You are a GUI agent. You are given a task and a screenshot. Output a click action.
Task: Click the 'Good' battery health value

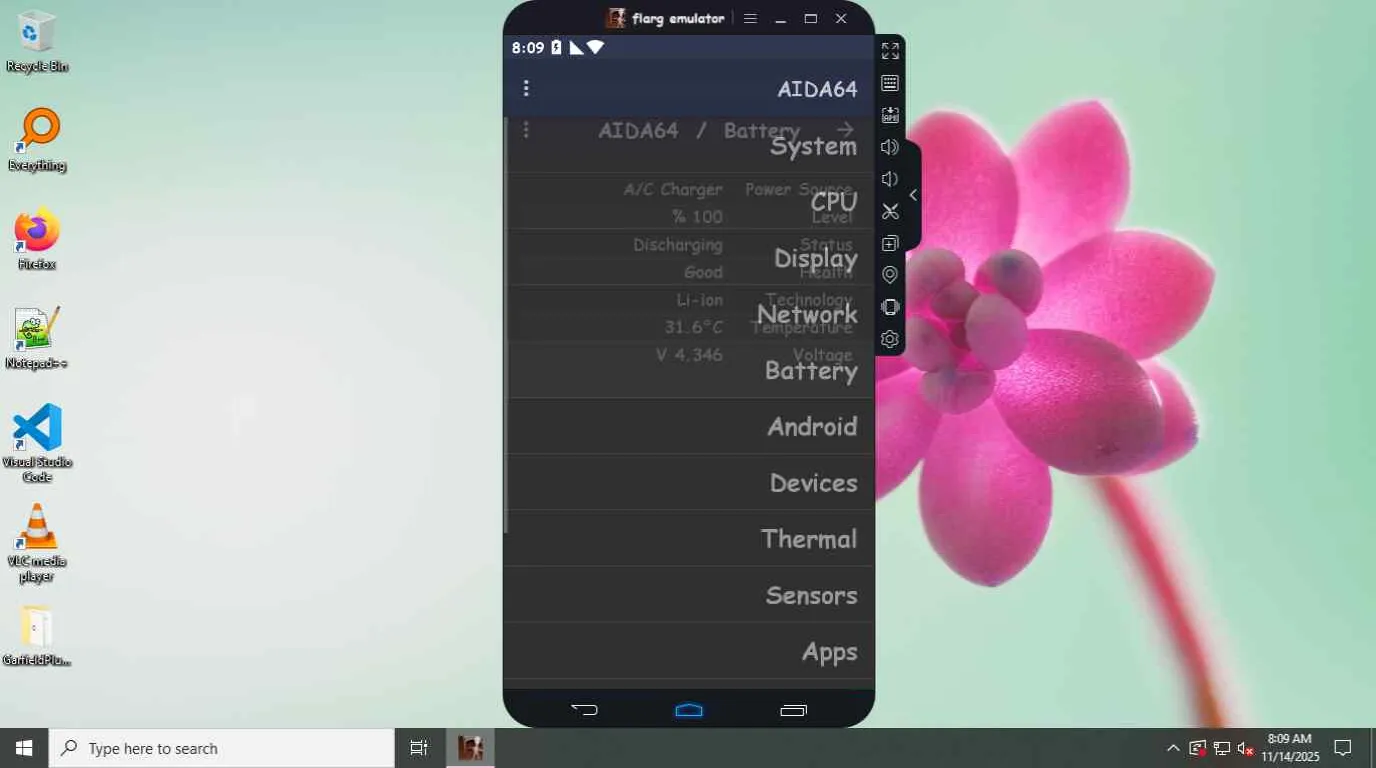[703, 272]
